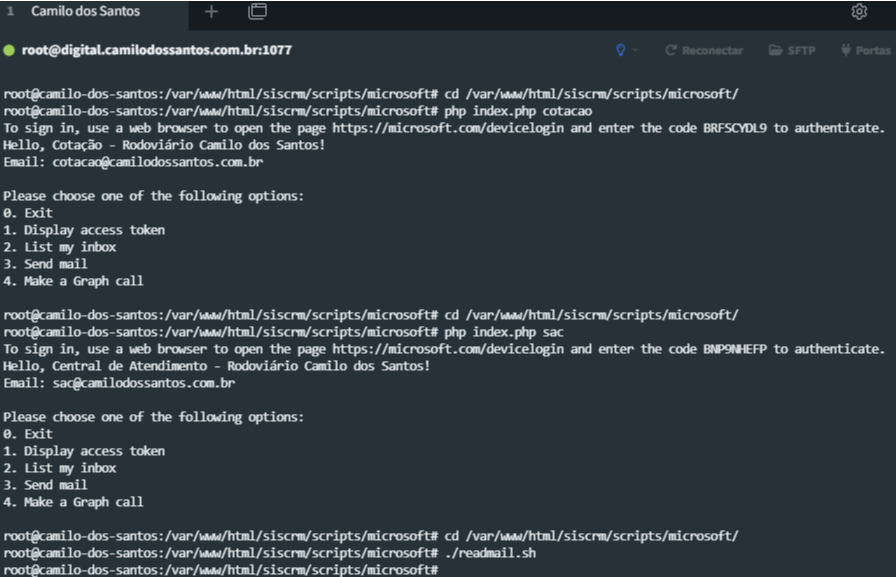Click the root@digital.camilodossantos.com.br:1077 host label

click(157, 50)
